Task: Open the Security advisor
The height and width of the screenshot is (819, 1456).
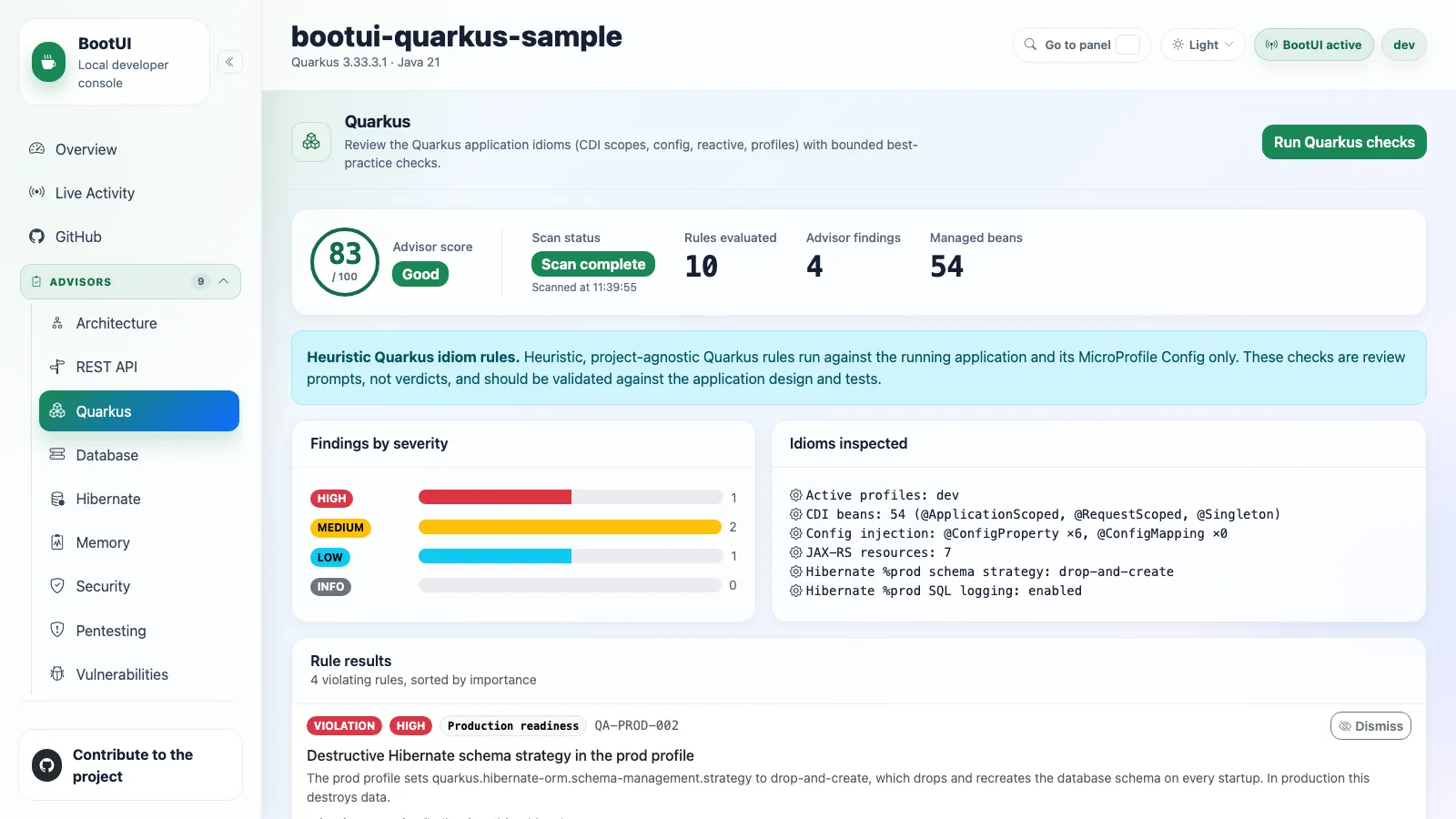Action: pos(139,586)
